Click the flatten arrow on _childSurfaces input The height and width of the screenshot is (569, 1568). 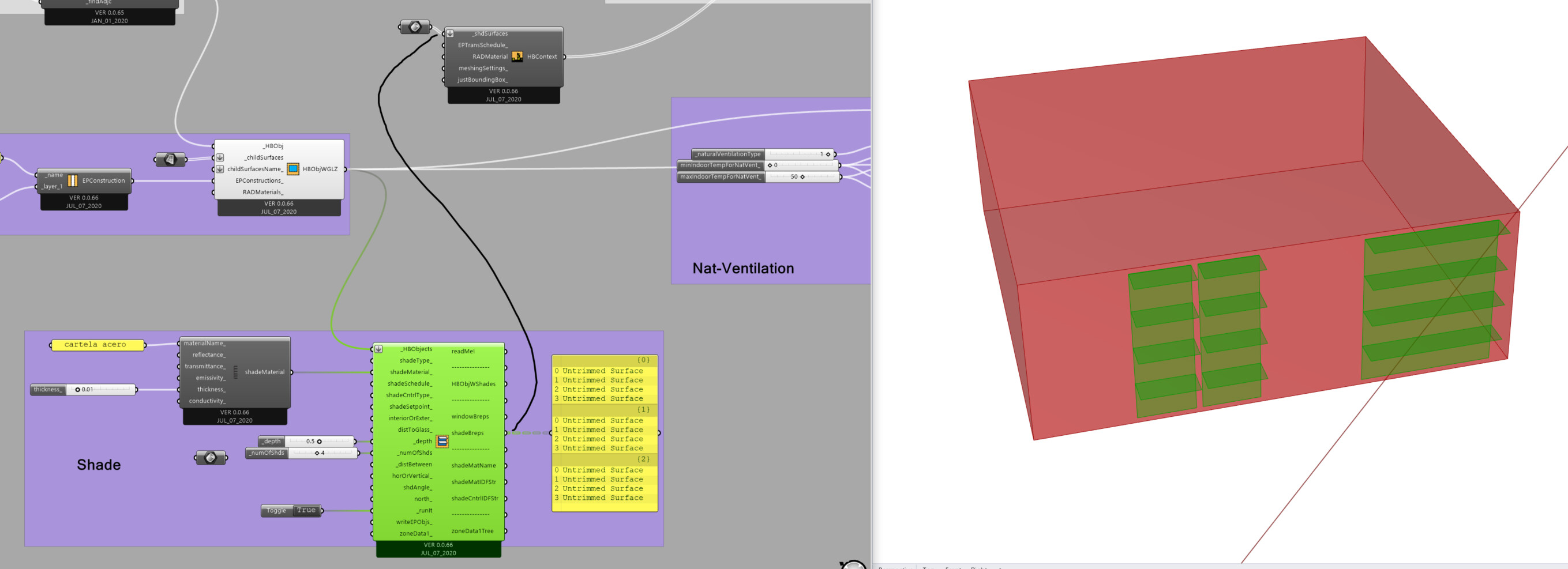point(220,157)
